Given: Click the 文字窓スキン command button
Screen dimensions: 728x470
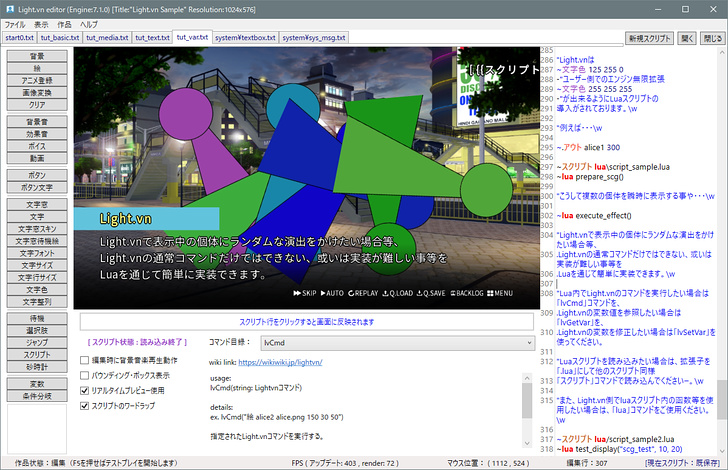Looking at the screenshot, I should (x=37, y=228).
